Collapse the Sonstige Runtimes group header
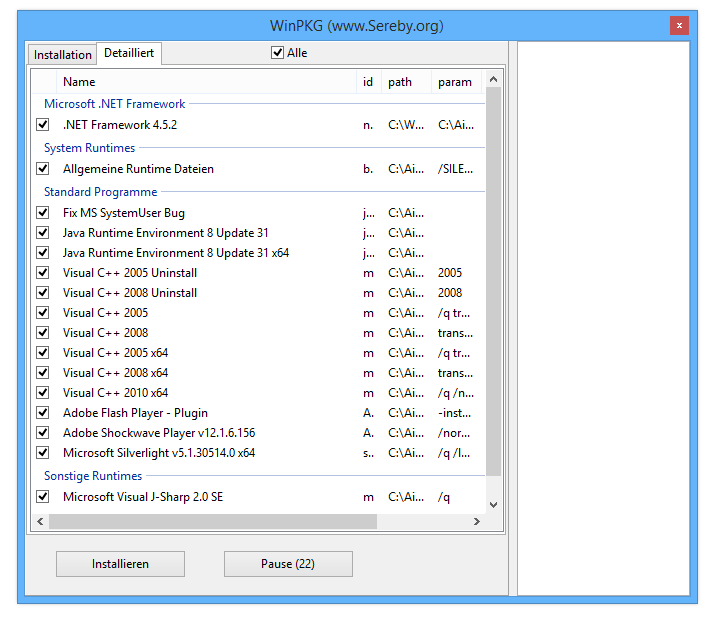 pyautogui.click(x=93, y=476)
